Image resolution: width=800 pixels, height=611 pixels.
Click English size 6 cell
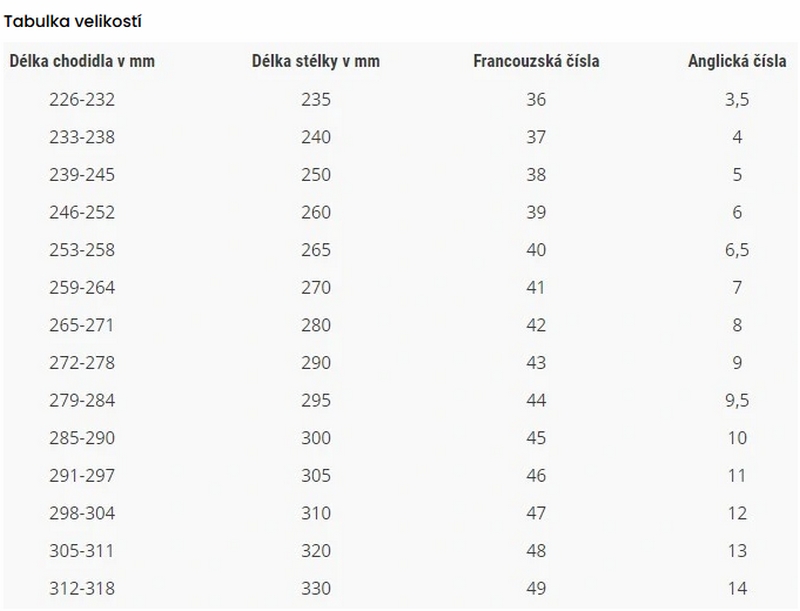(x=737, y=212)
